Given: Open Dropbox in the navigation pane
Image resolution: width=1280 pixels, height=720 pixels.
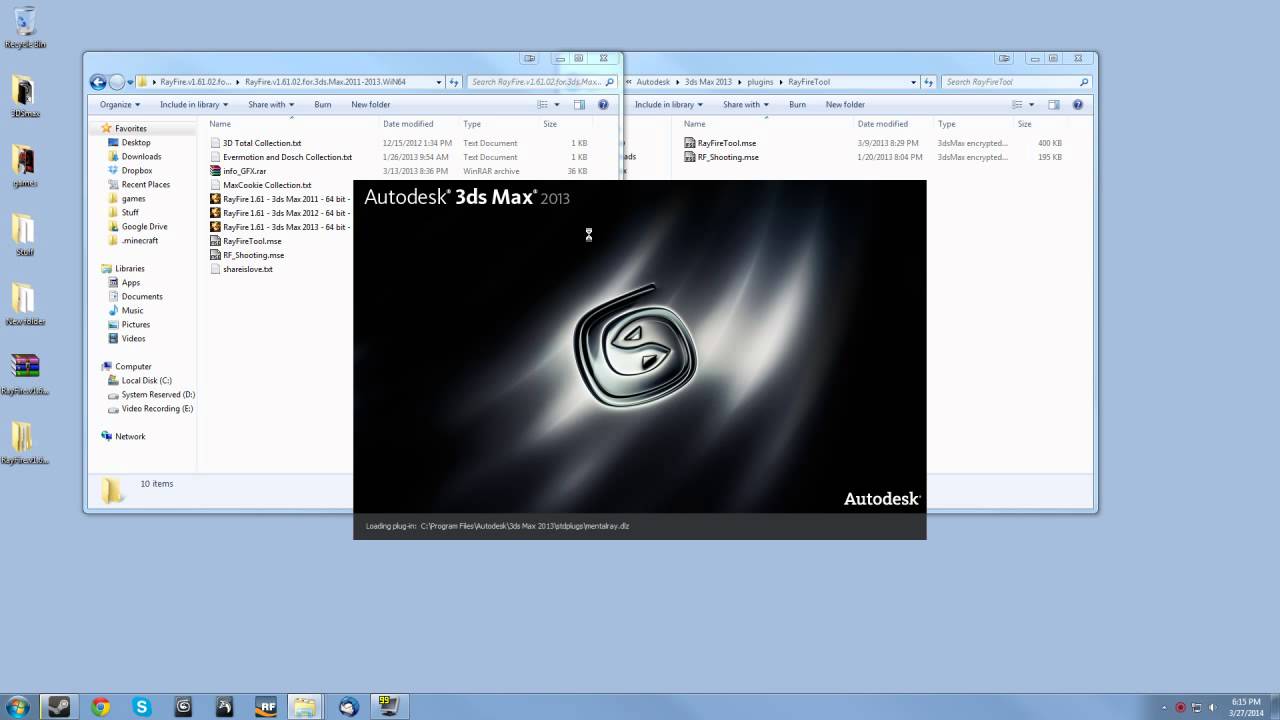Looking at the screenshot, I should [137, 171].
